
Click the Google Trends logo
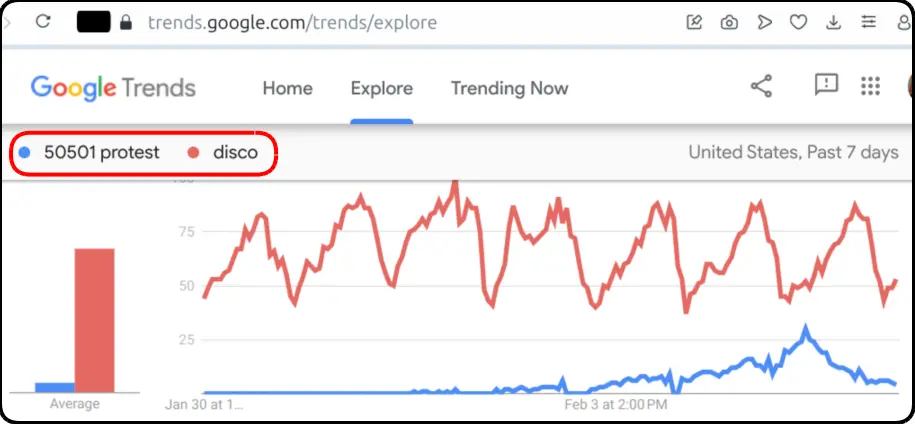113,88
